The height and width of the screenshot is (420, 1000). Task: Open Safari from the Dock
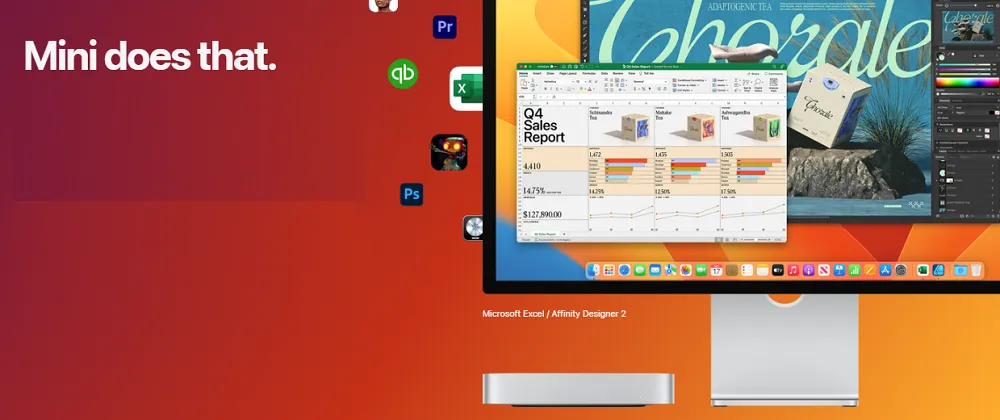(x=624, y=270)
